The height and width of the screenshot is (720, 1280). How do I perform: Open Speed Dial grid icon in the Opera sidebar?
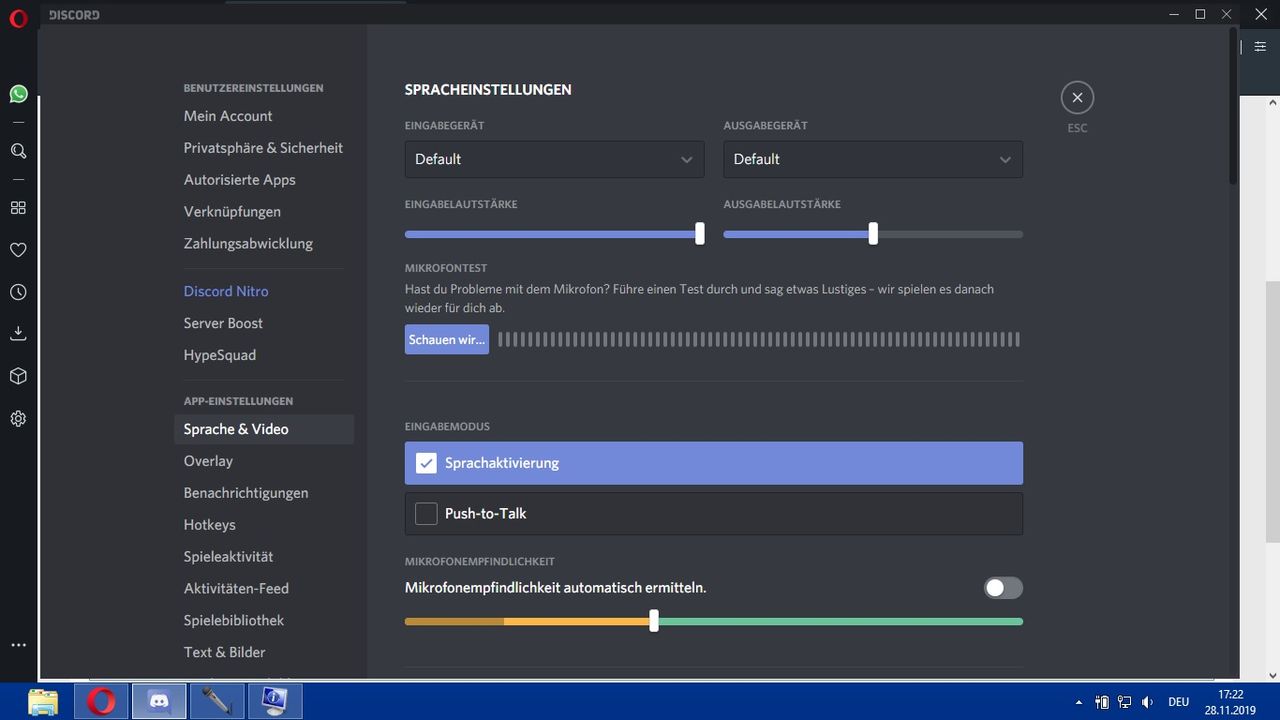point(18,208)
